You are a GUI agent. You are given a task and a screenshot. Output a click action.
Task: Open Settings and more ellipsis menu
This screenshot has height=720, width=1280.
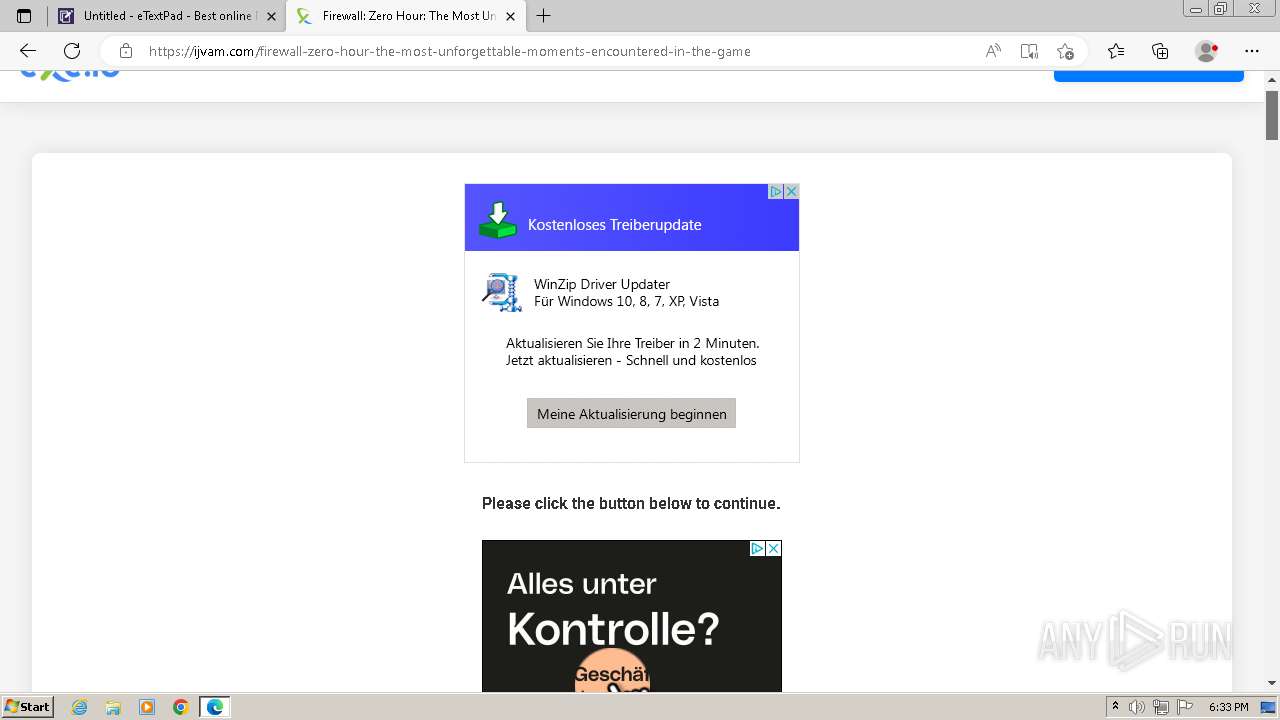(1252, 51)
